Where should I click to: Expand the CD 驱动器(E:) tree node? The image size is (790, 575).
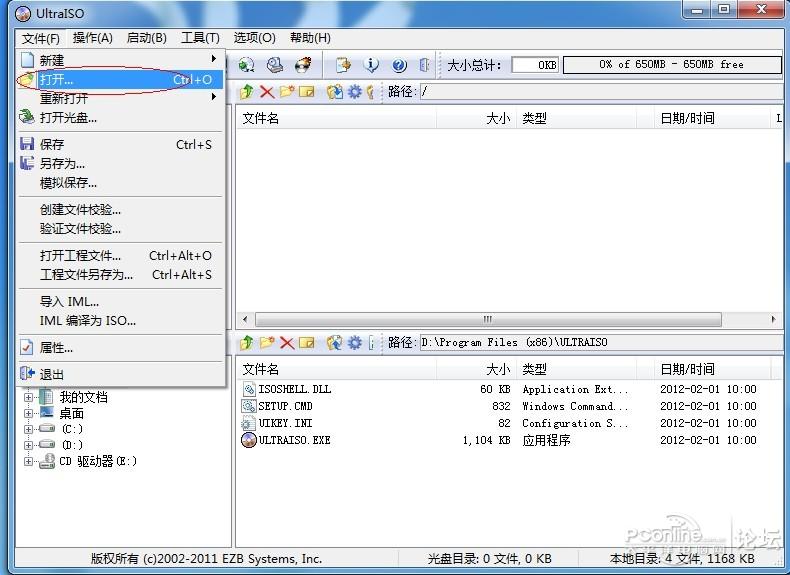click(x=29, y=461)
